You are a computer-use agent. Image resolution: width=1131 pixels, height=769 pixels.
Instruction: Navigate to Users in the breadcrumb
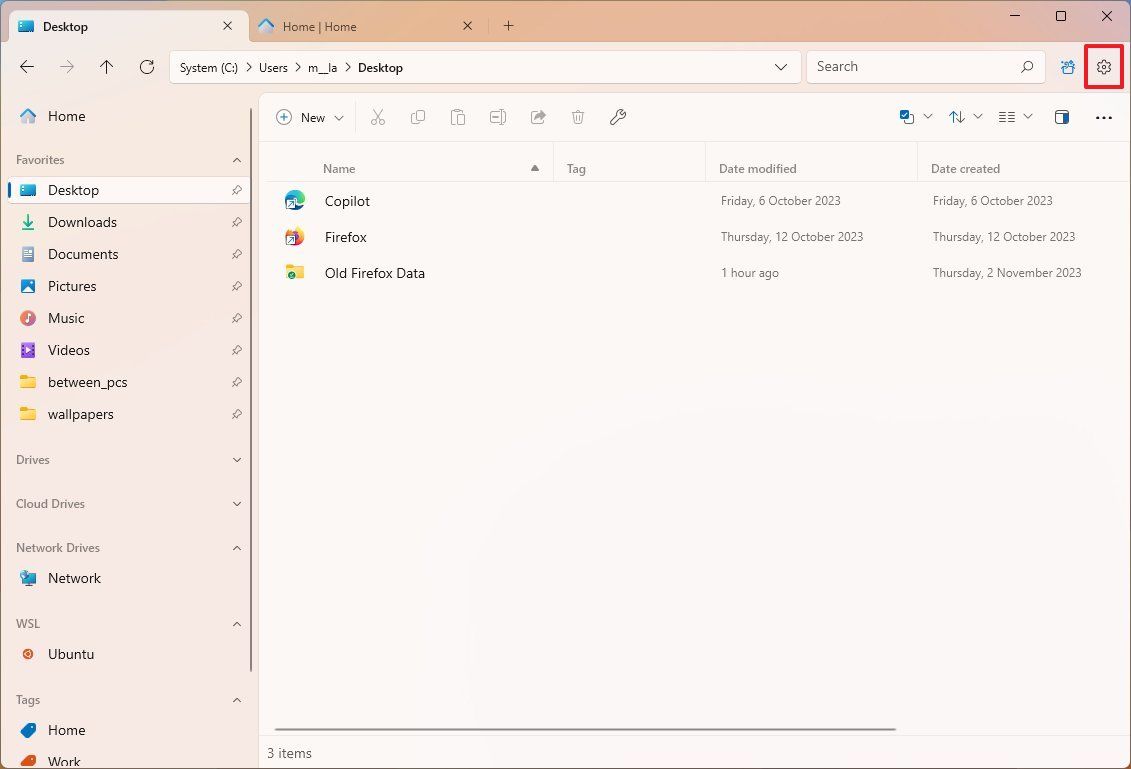click(x=272, y=67)
